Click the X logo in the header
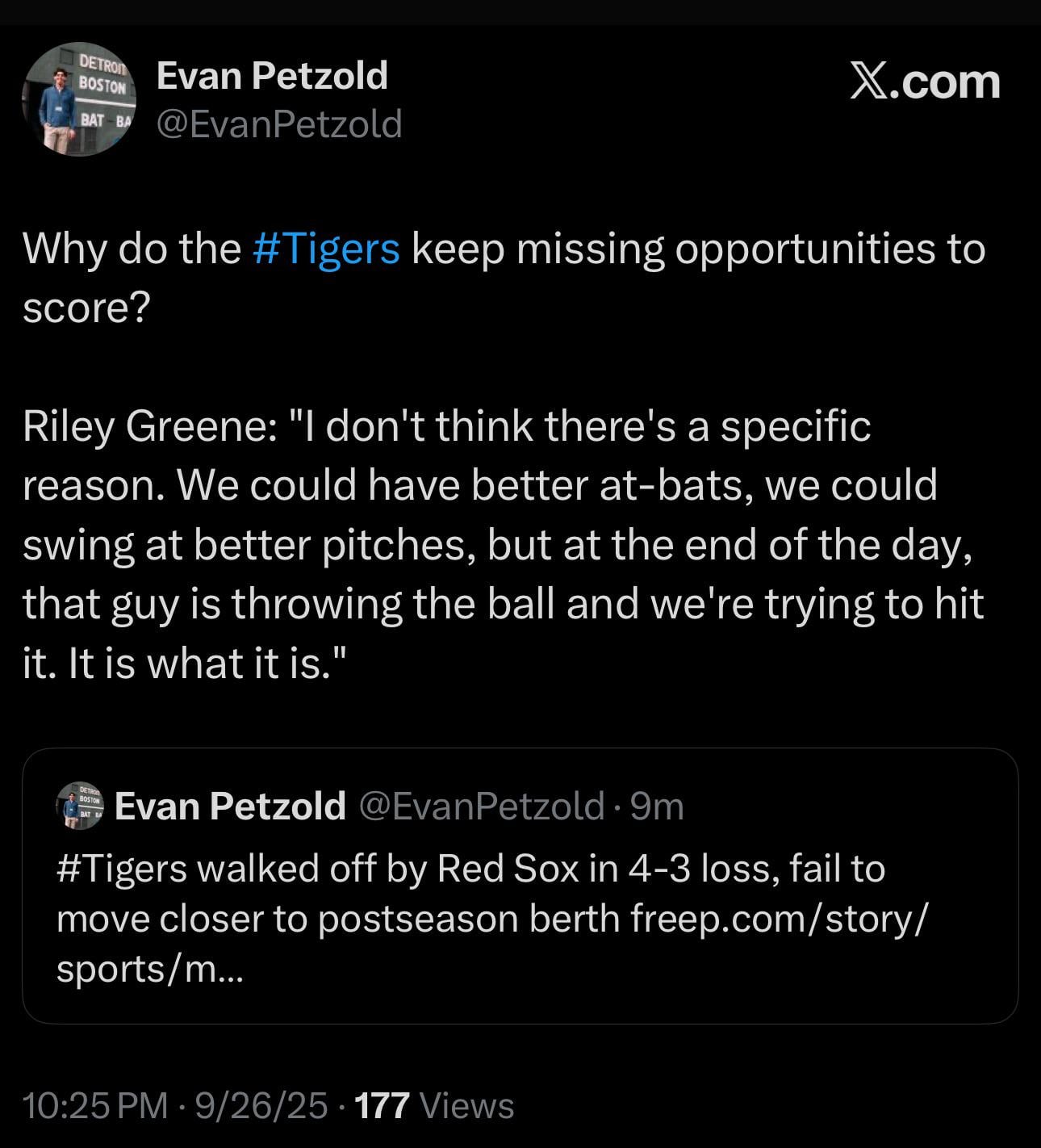This screenshot has height=1148, width=1041. tap(868, 82)
